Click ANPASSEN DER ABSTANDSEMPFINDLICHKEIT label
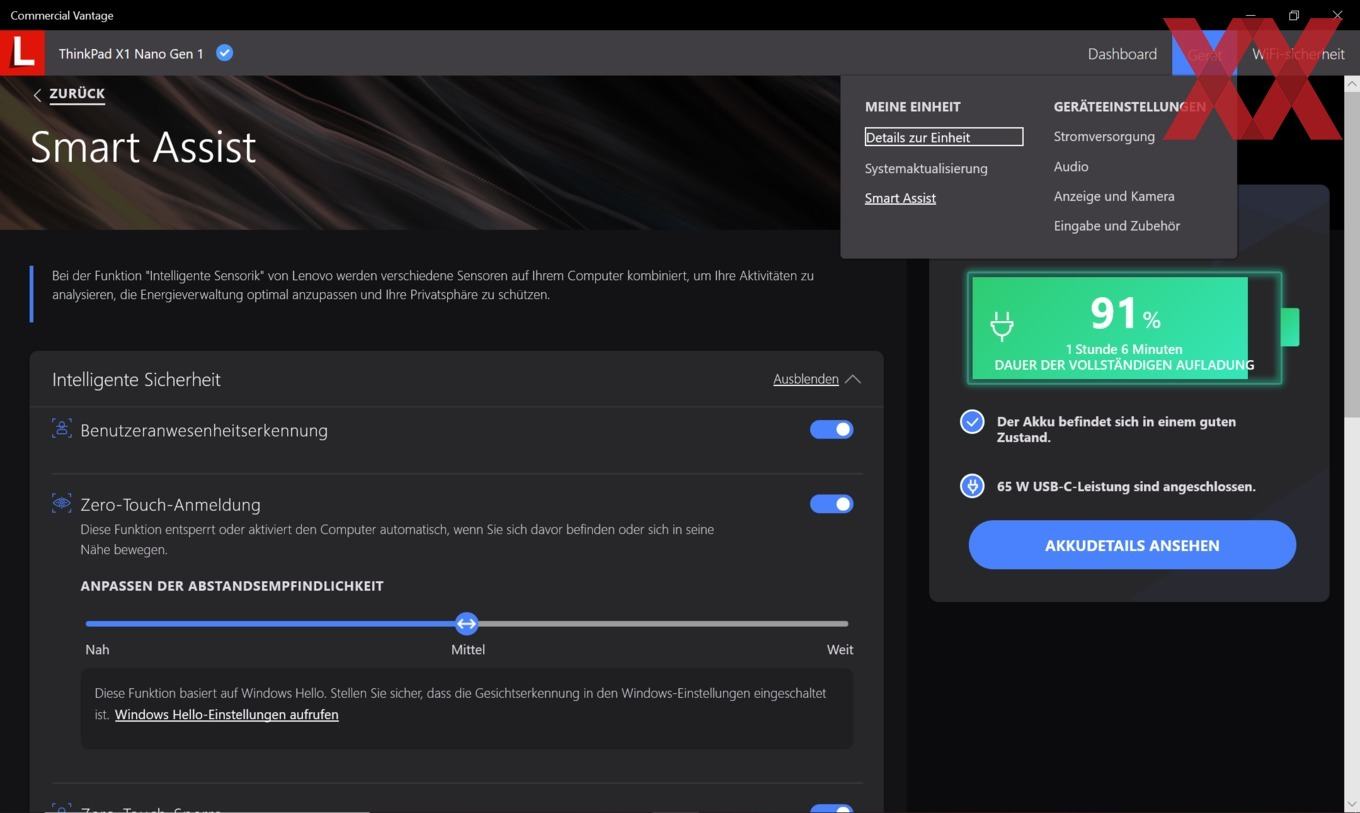 [232, 586]
